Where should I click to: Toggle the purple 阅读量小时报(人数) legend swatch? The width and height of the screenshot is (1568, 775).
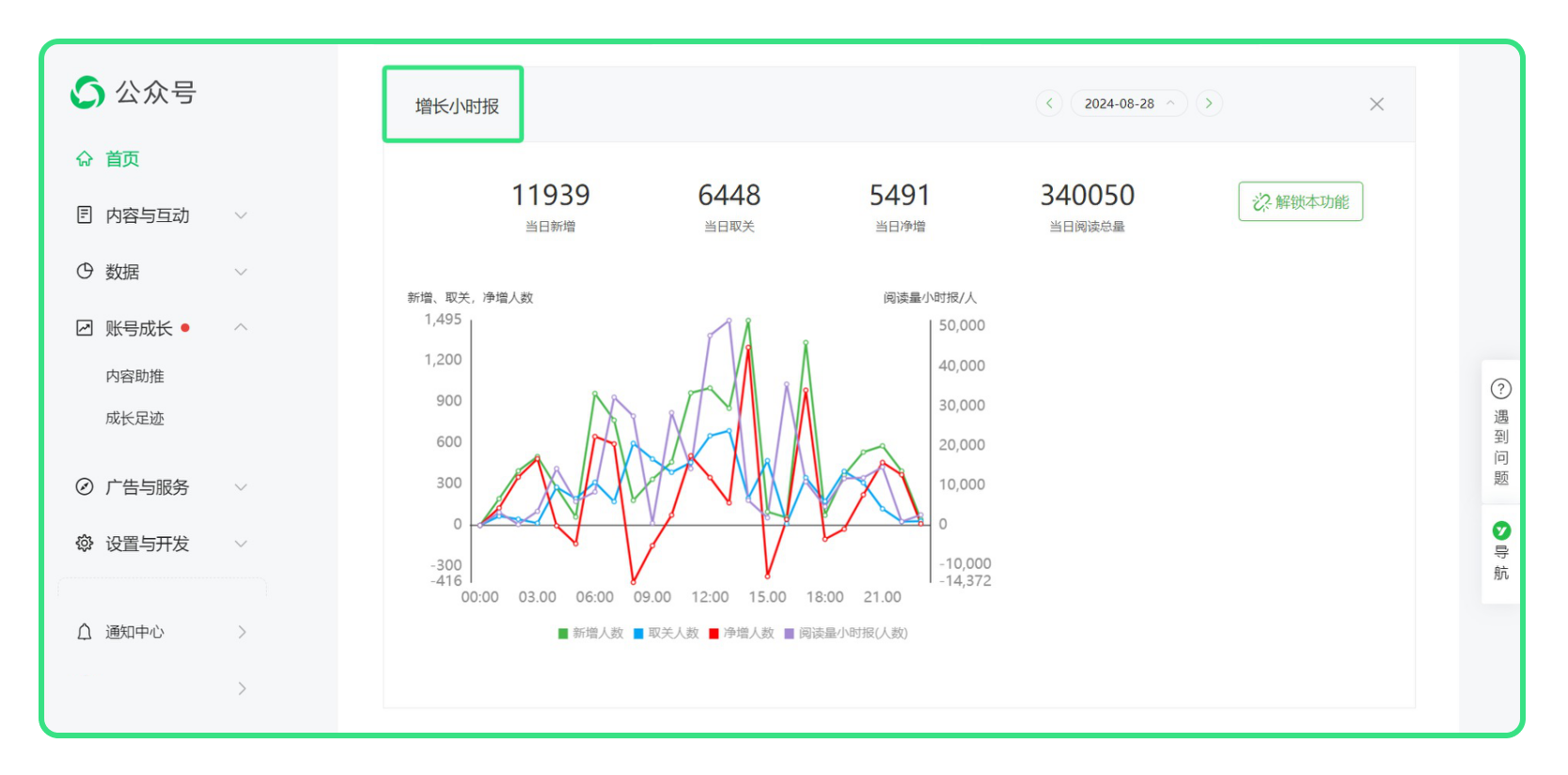coord(790,634)
